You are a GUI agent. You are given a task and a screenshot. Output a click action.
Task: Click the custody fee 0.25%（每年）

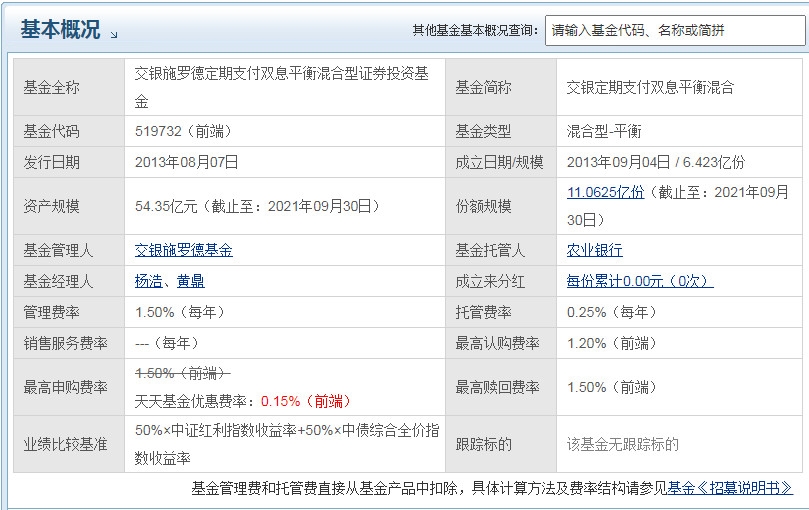tap(611, 312)
